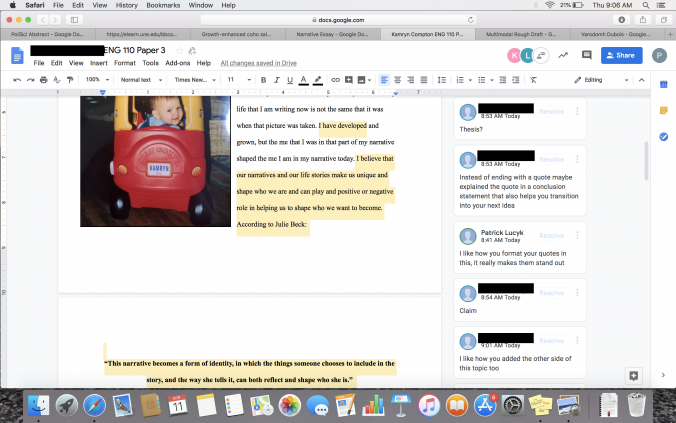Open options menu on Patrick Lucyk comment
The image size is (676, 423).
(x=577, y=235)
